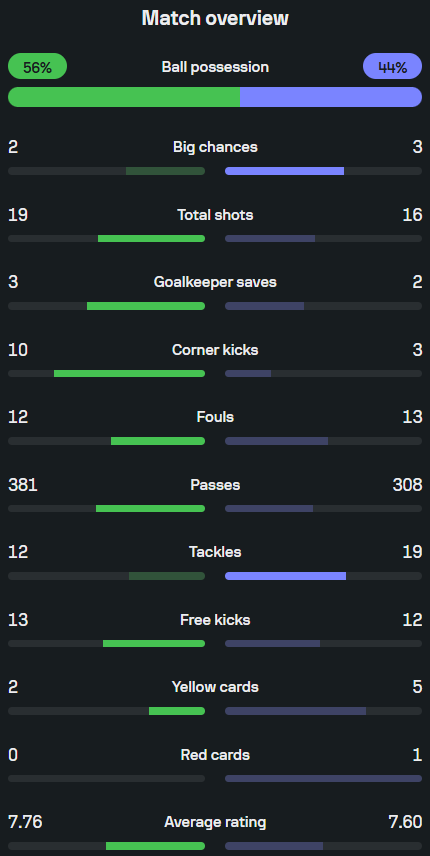Click the green Total shots bar
Screen dimensions: 430x856
151,239
